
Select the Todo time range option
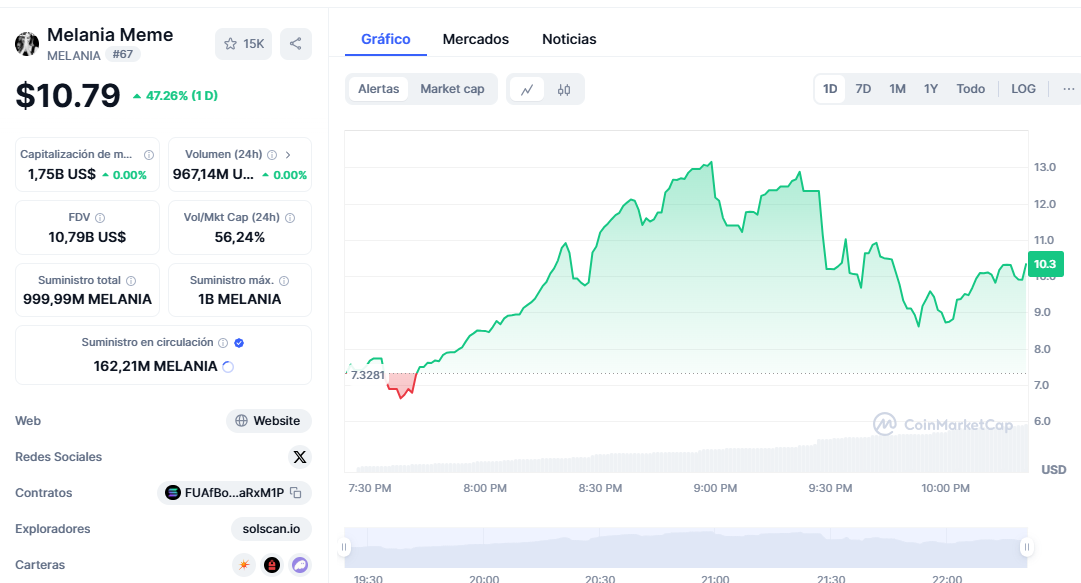tap(970, 89)
